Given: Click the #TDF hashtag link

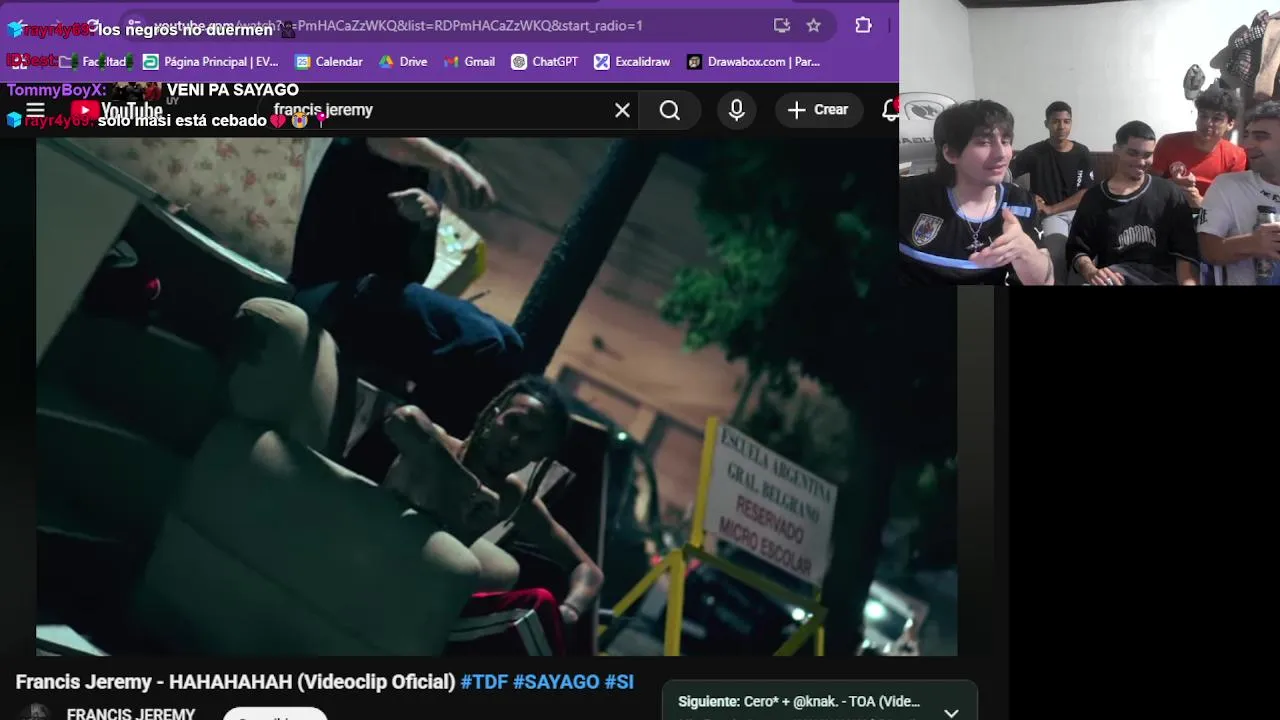Looking at the screenshot, I should click(484, 682).
